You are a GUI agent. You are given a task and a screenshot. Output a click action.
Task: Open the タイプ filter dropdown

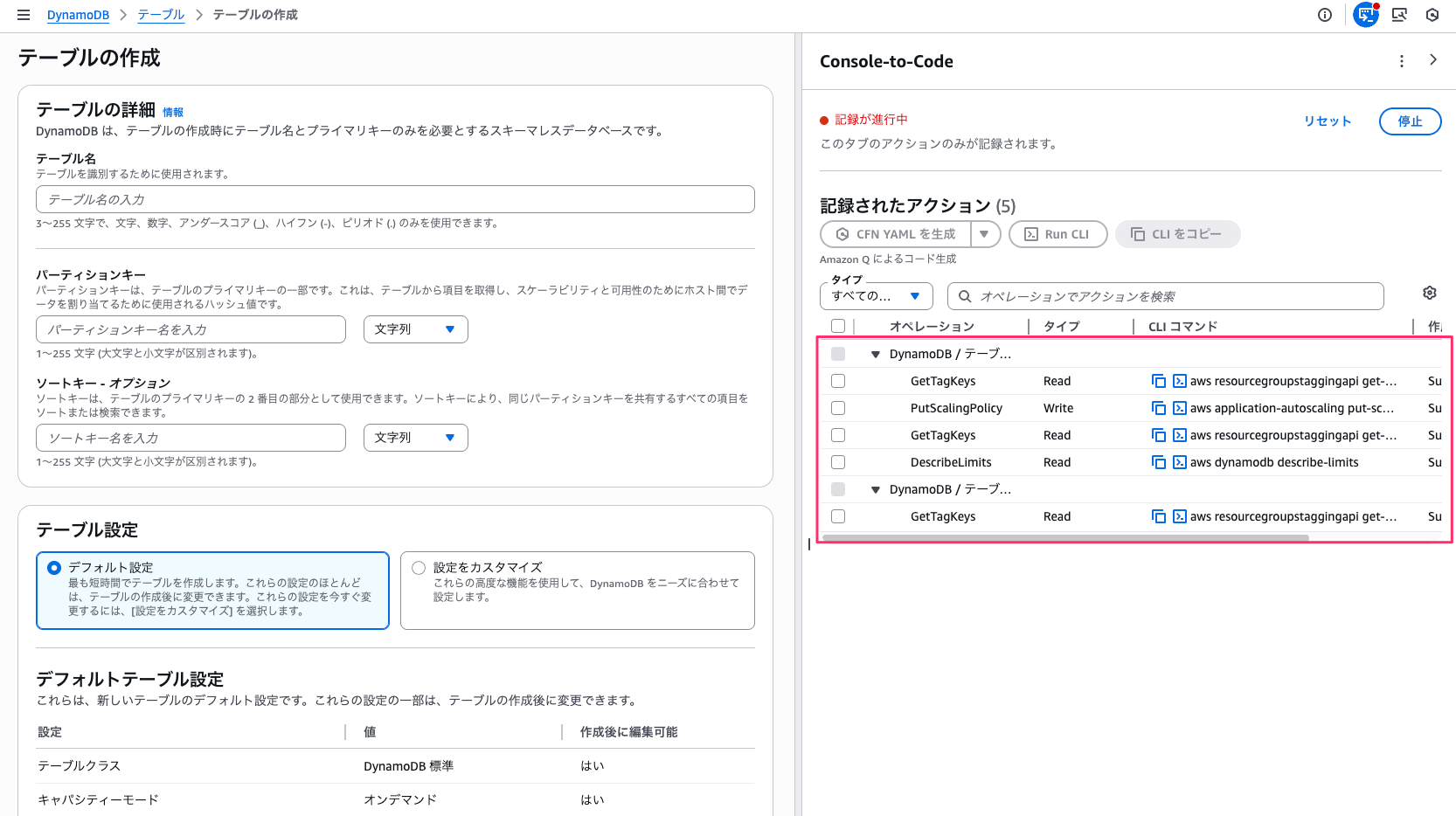tap(877, 296)
